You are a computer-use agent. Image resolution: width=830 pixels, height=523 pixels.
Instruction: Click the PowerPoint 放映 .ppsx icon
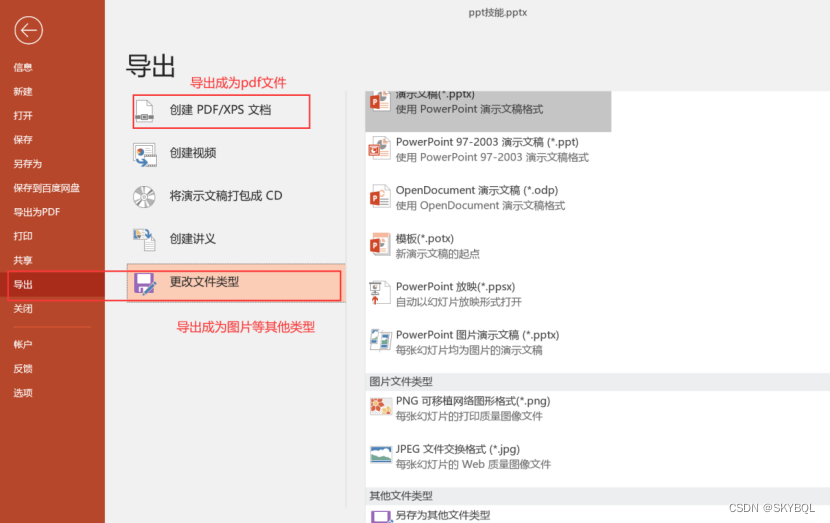380,293
